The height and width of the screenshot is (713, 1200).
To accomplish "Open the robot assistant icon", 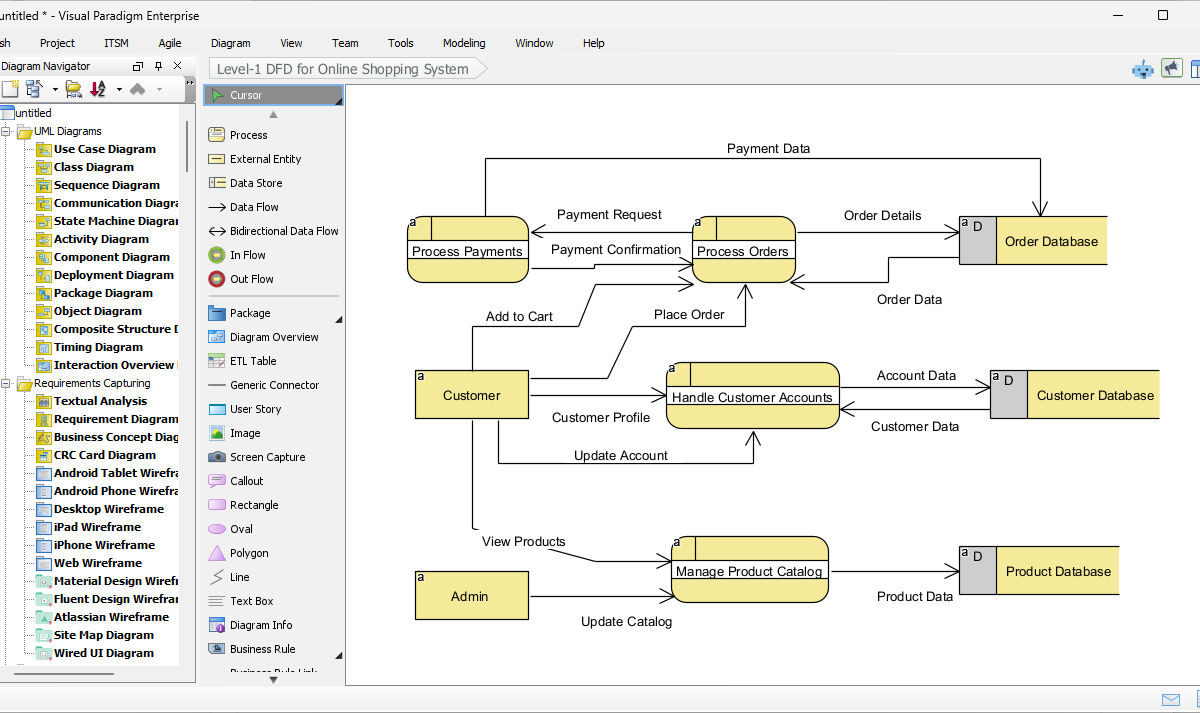I will click(x=1142, y=69).
